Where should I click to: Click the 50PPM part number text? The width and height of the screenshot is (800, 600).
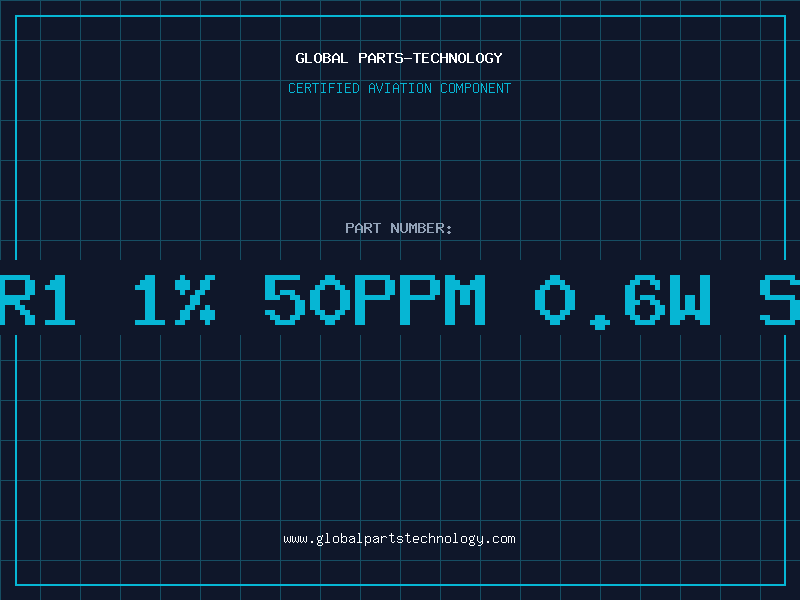tap(374, 299)
